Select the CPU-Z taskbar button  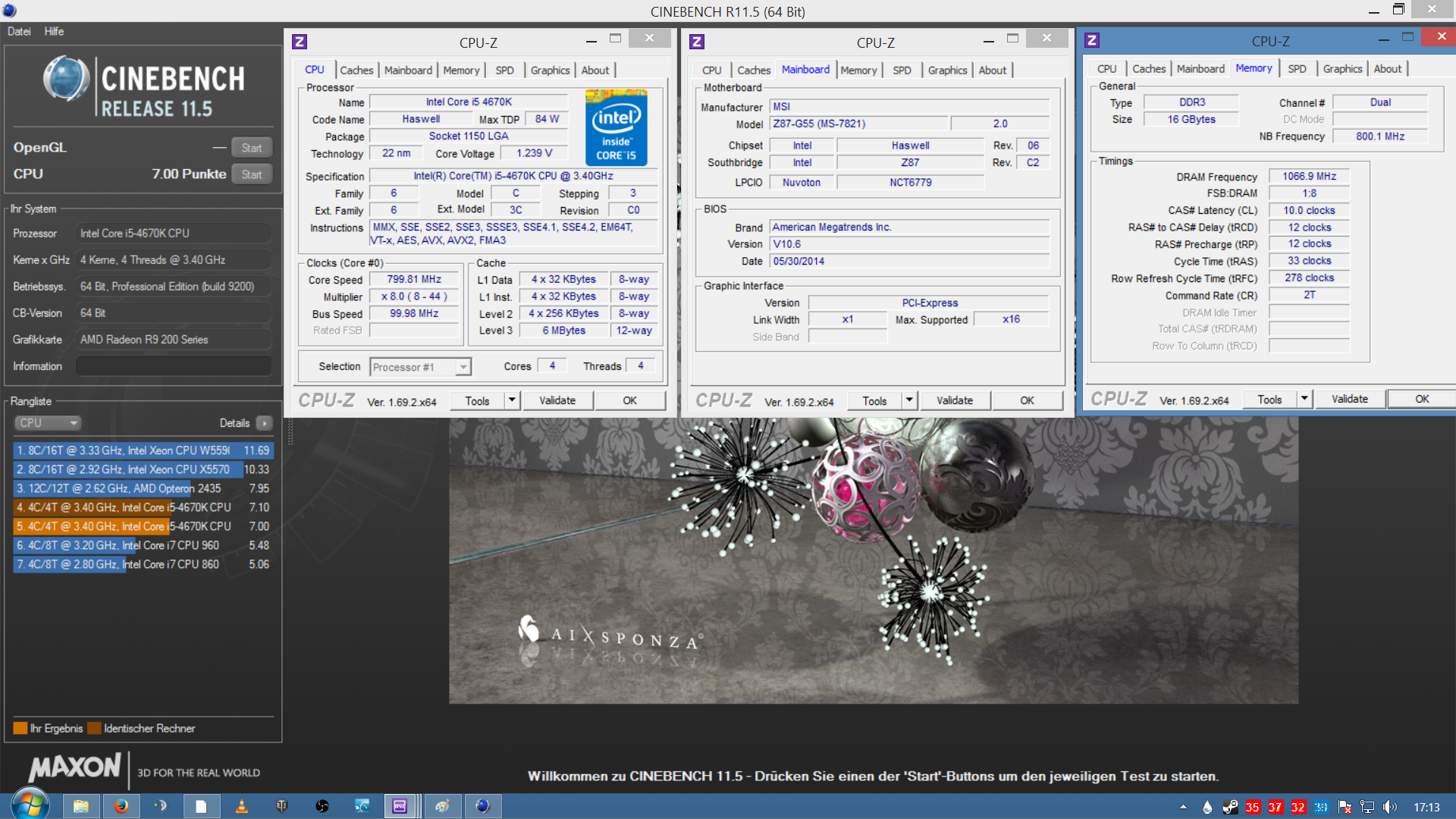(x=400, y=806)
